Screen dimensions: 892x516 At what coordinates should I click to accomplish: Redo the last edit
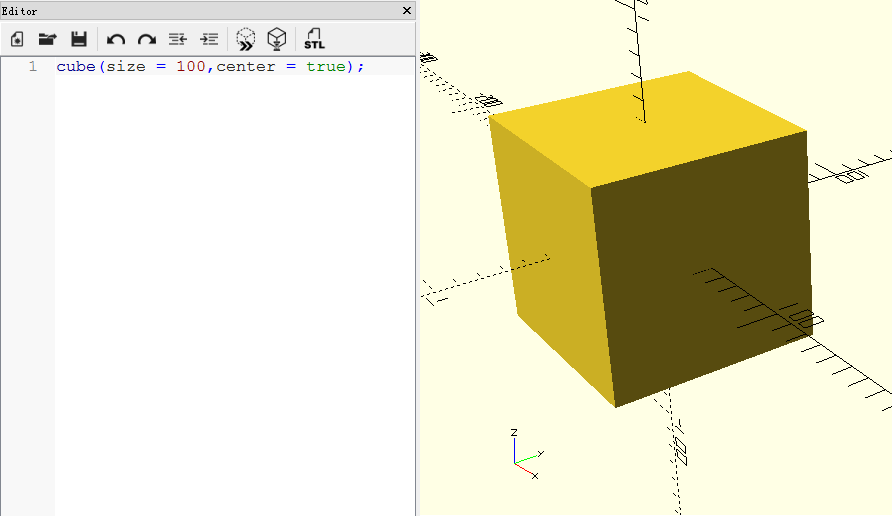pos(147,40)
